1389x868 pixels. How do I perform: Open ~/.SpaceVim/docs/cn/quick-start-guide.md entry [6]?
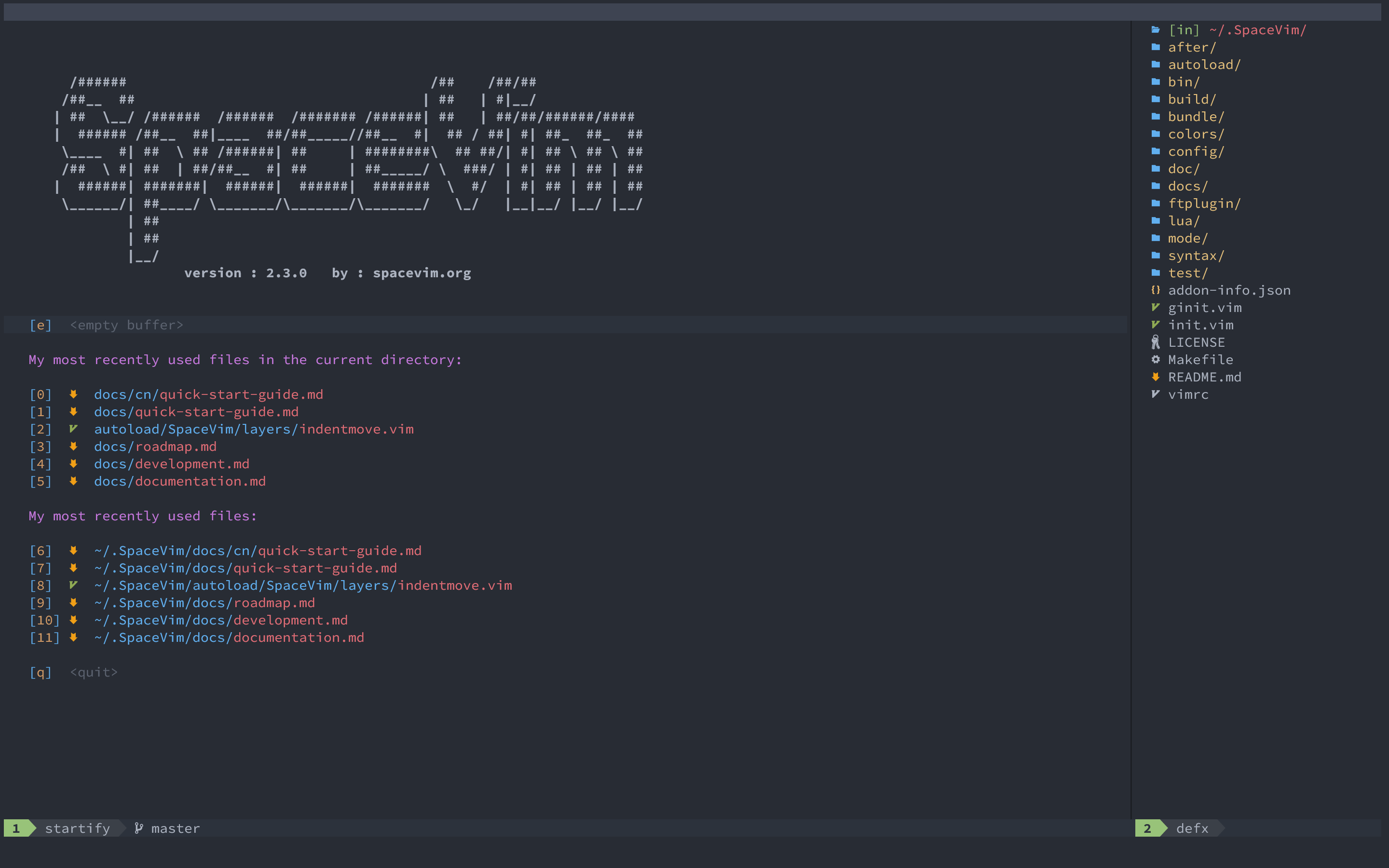(x=258, y=551)
